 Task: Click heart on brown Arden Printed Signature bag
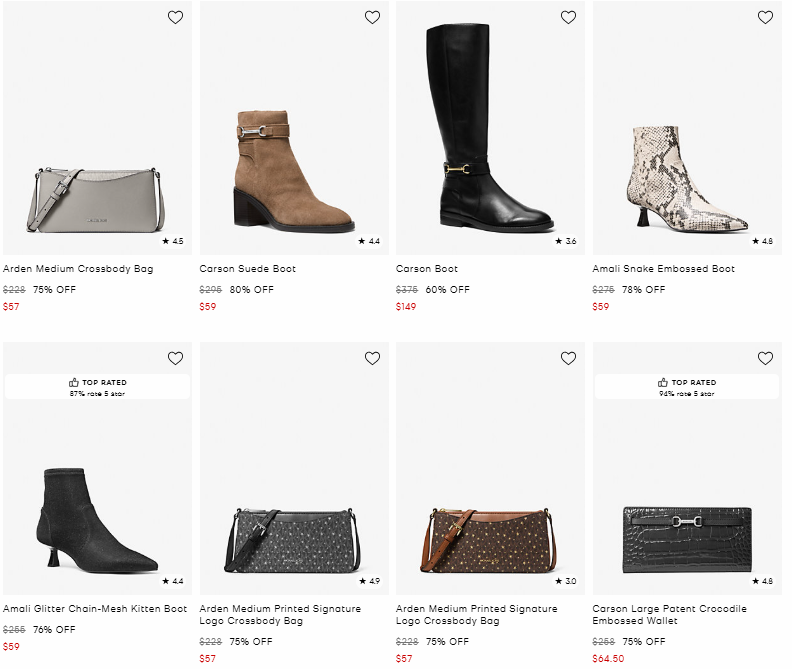point(568,358)
